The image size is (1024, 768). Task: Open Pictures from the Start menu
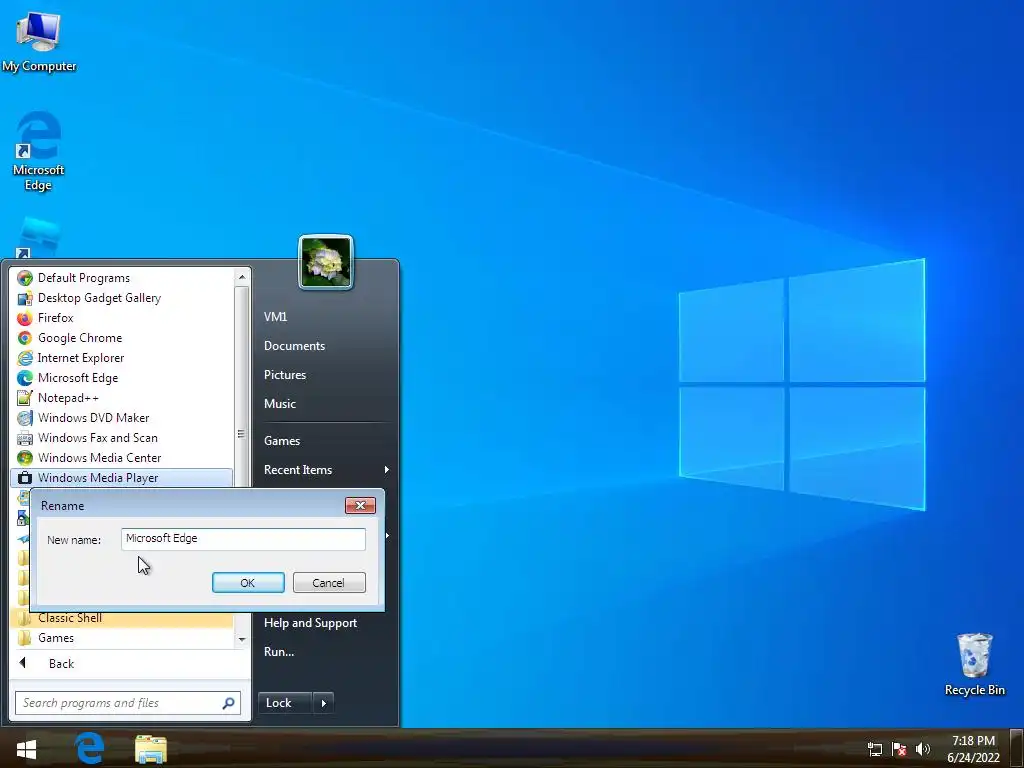[285, 375]
